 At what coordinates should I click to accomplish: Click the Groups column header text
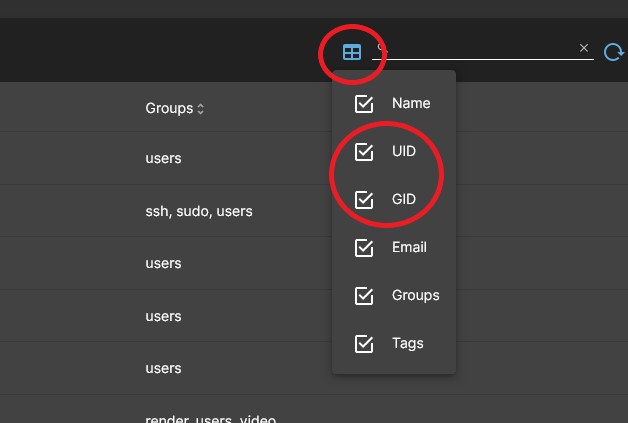168,108
